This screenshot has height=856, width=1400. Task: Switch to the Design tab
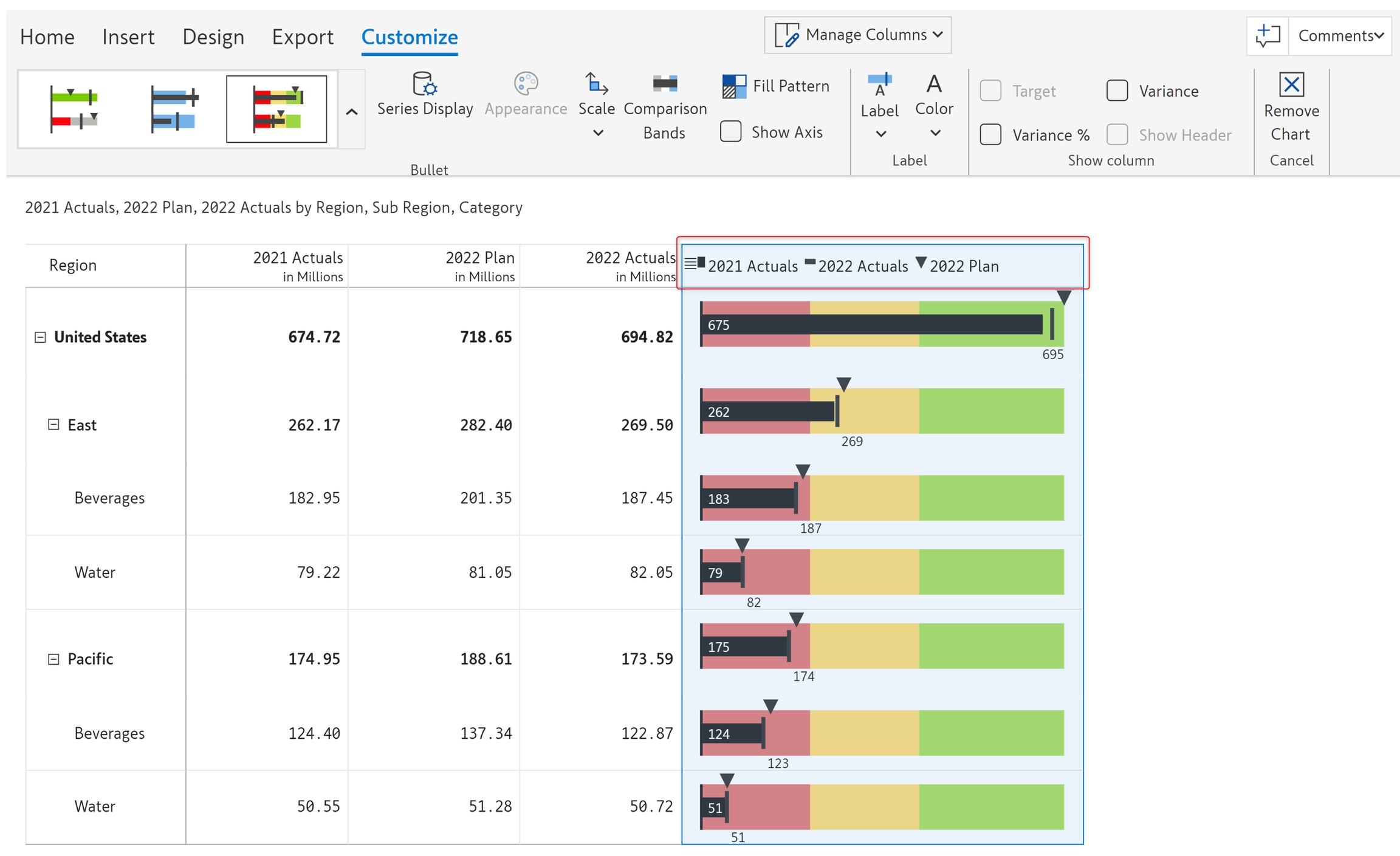213,37
